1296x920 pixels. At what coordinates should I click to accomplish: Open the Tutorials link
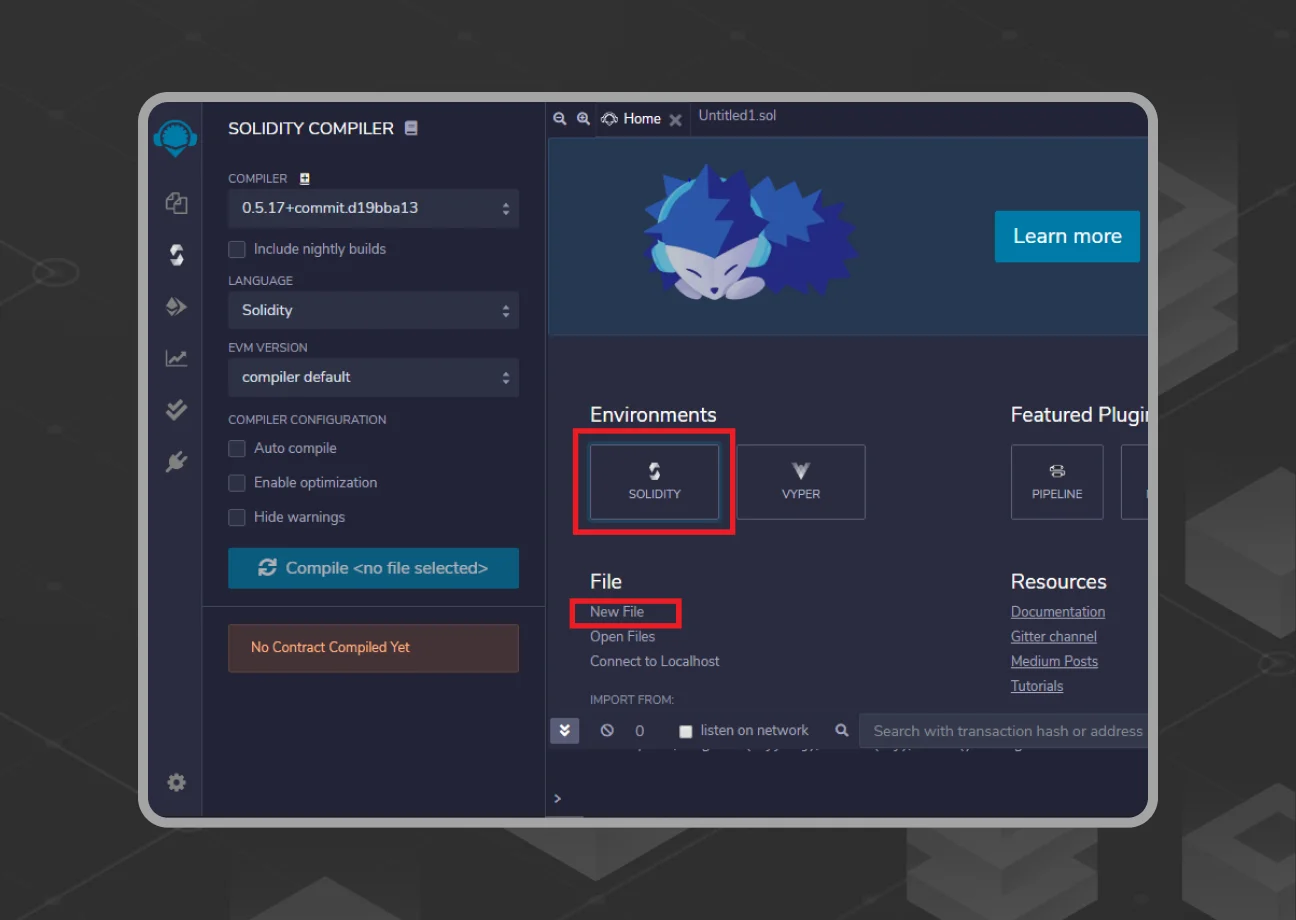click(1037, 686)
